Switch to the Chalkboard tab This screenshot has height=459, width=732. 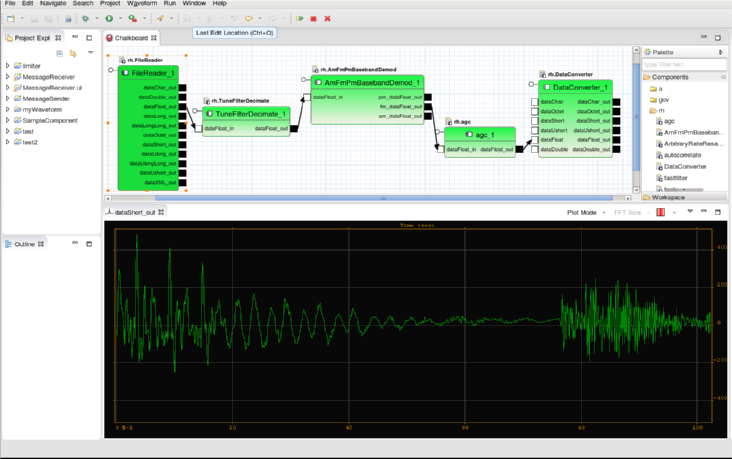[x=129, y=38]
